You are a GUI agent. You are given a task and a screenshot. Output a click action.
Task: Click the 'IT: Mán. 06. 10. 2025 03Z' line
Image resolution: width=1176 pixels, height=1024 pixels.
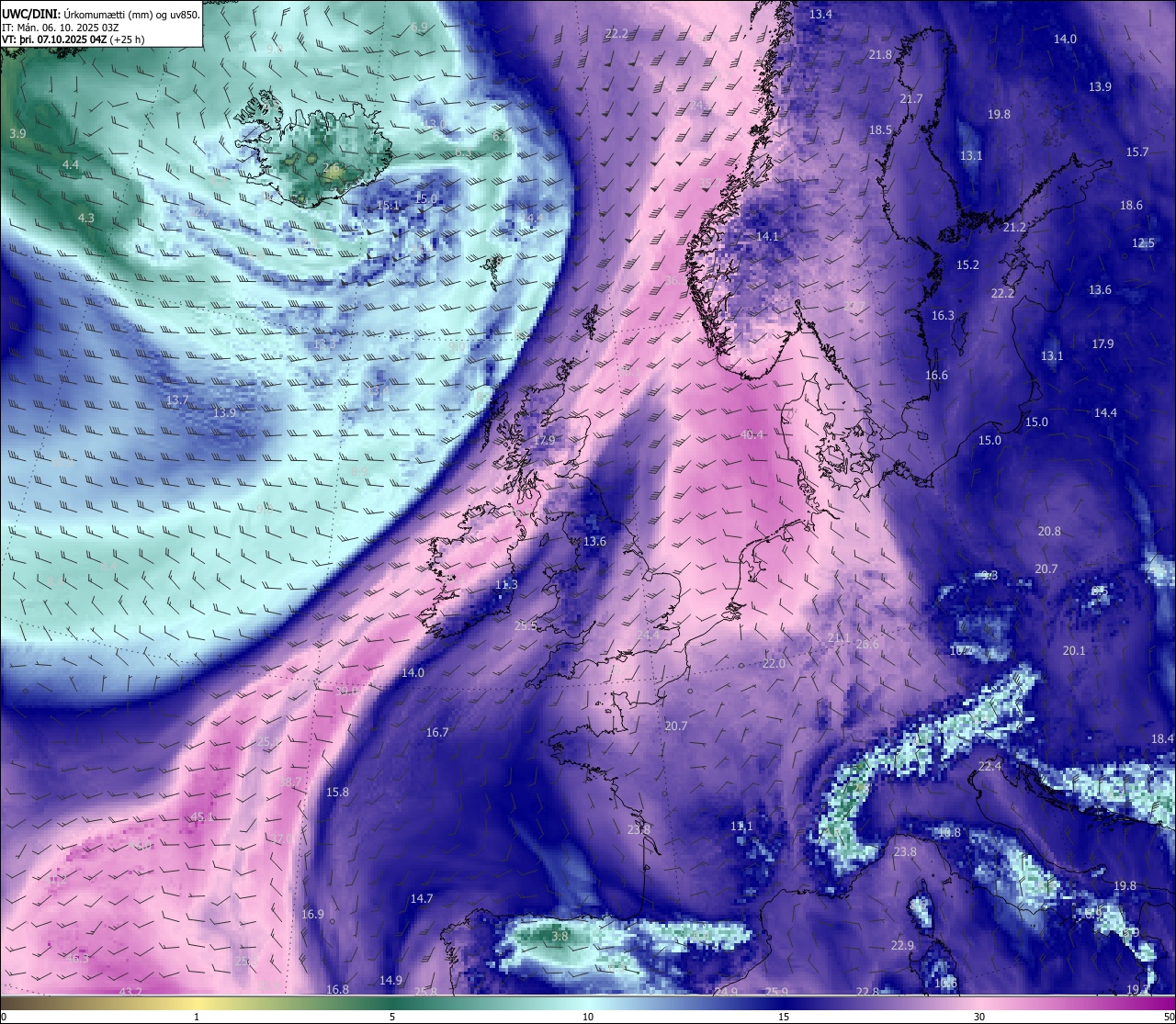(x=60, y=28)
